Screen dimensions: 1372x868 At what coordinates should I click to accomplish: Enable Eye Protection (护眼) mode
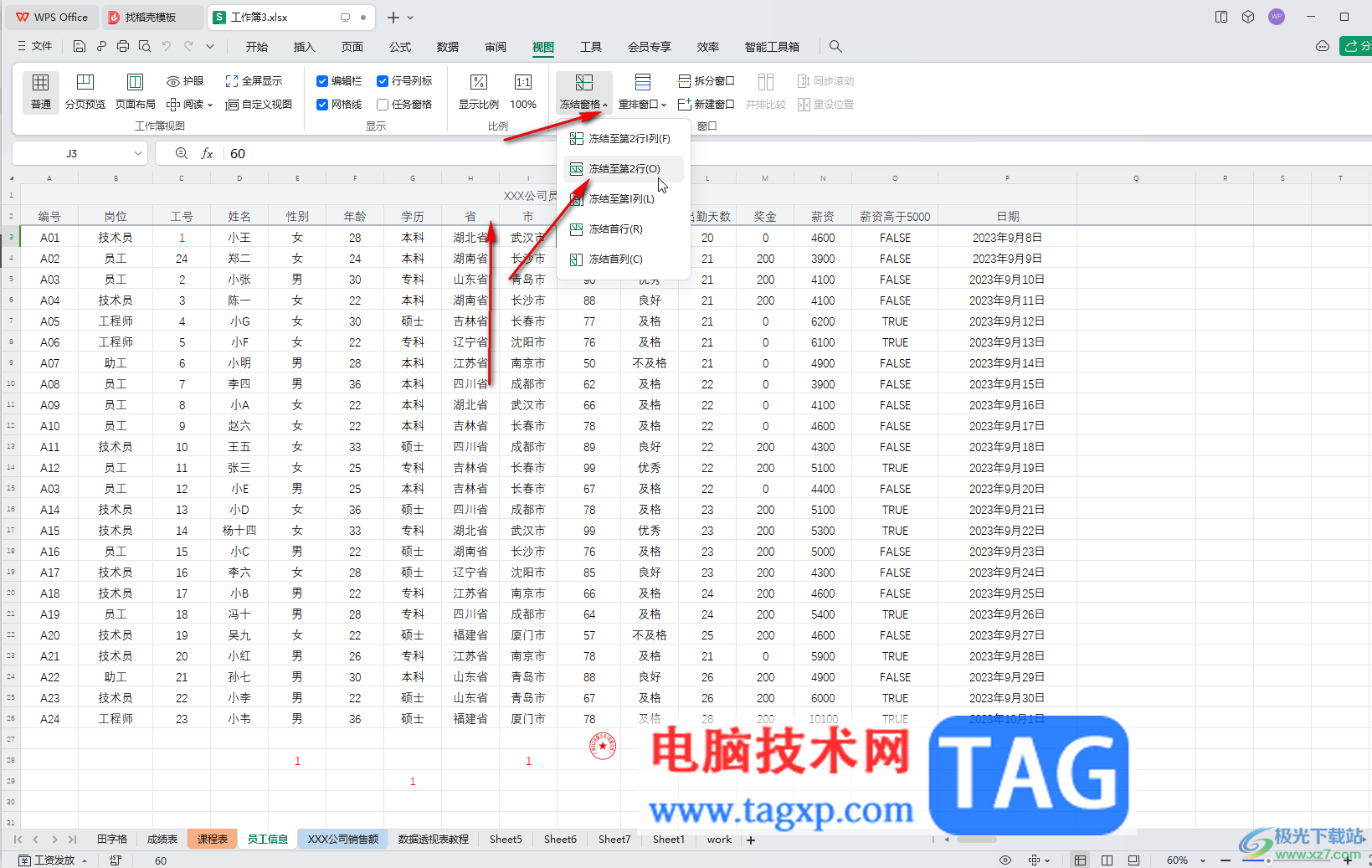click(185, 81)
